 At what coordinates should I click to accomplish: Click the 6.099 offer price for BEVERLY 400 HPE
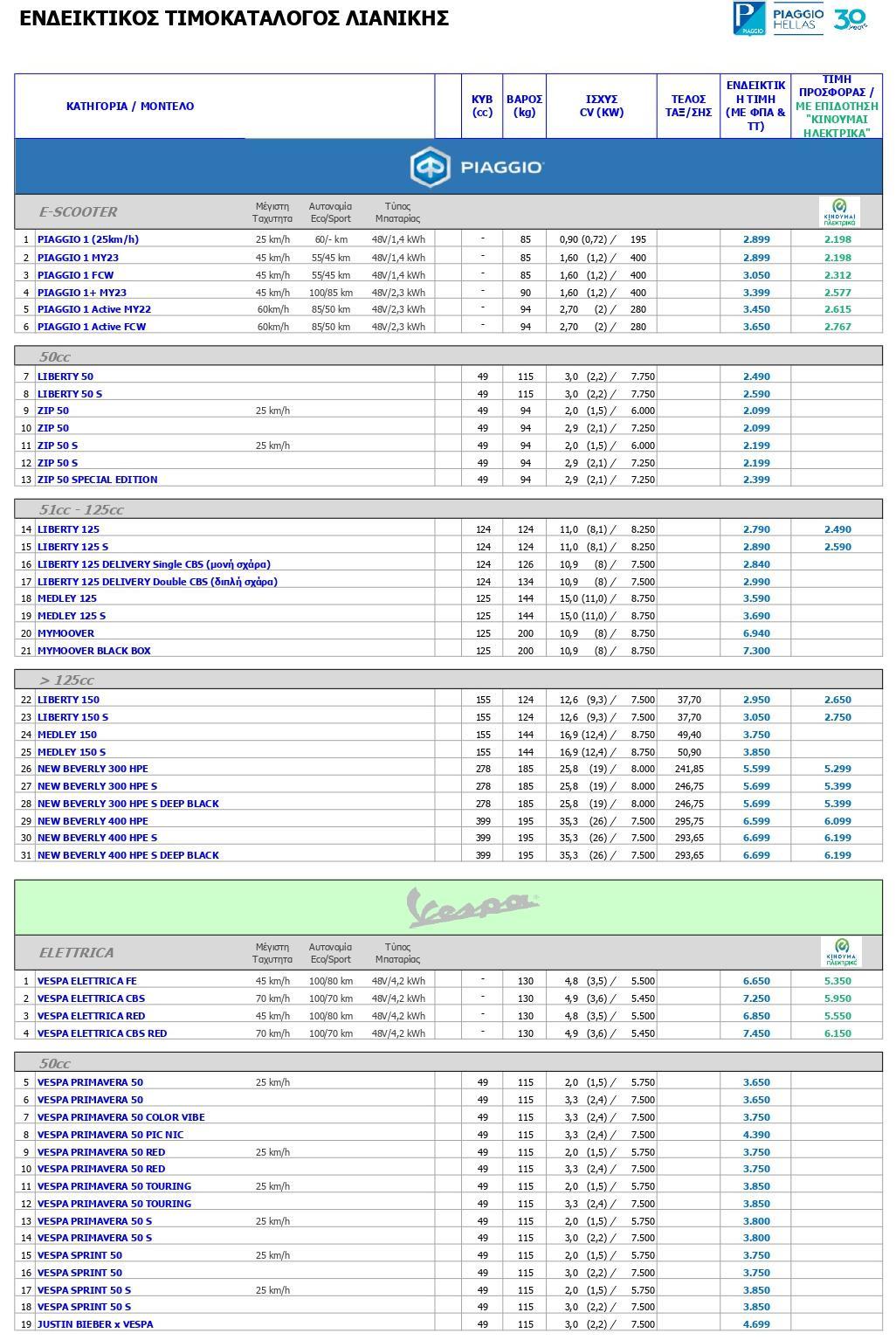pos(837,821)
